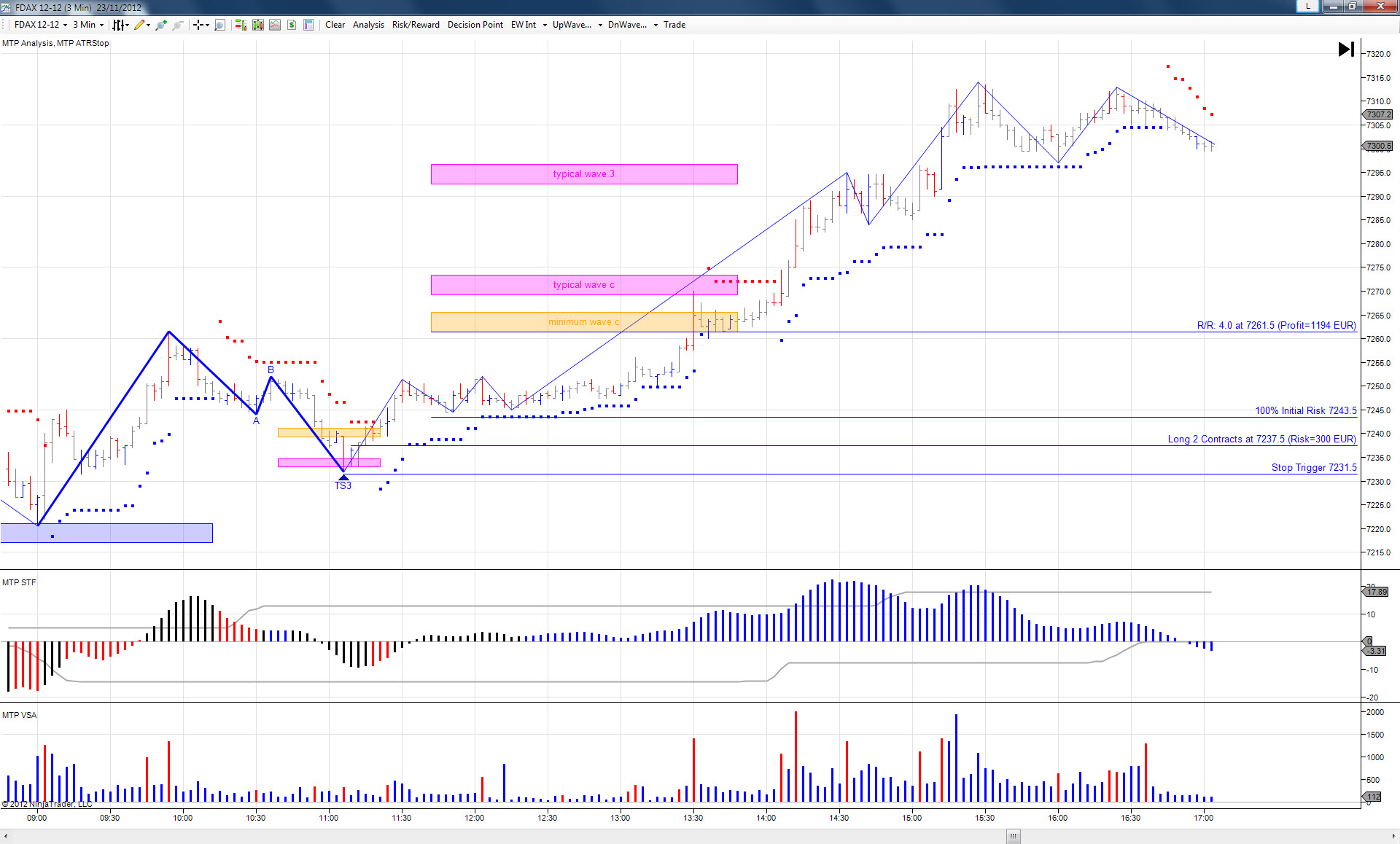Open the drawing tools dropdown arrow

coord(149,25)
